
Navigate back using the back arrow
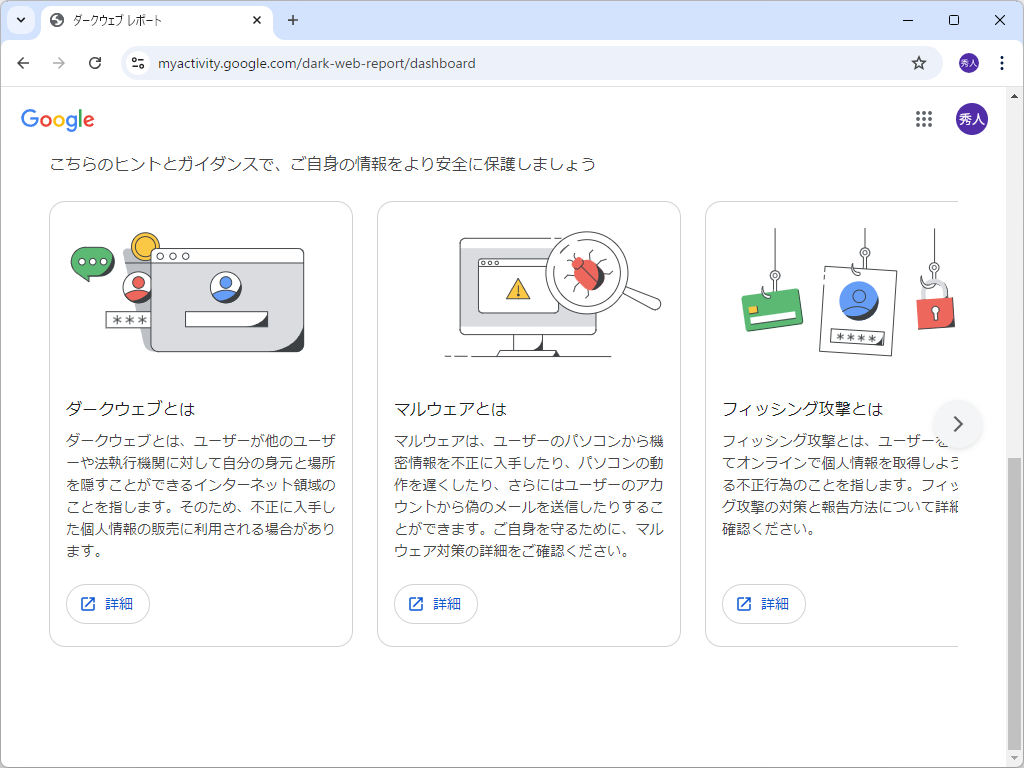pyautogui.click(x=23, y=62)
